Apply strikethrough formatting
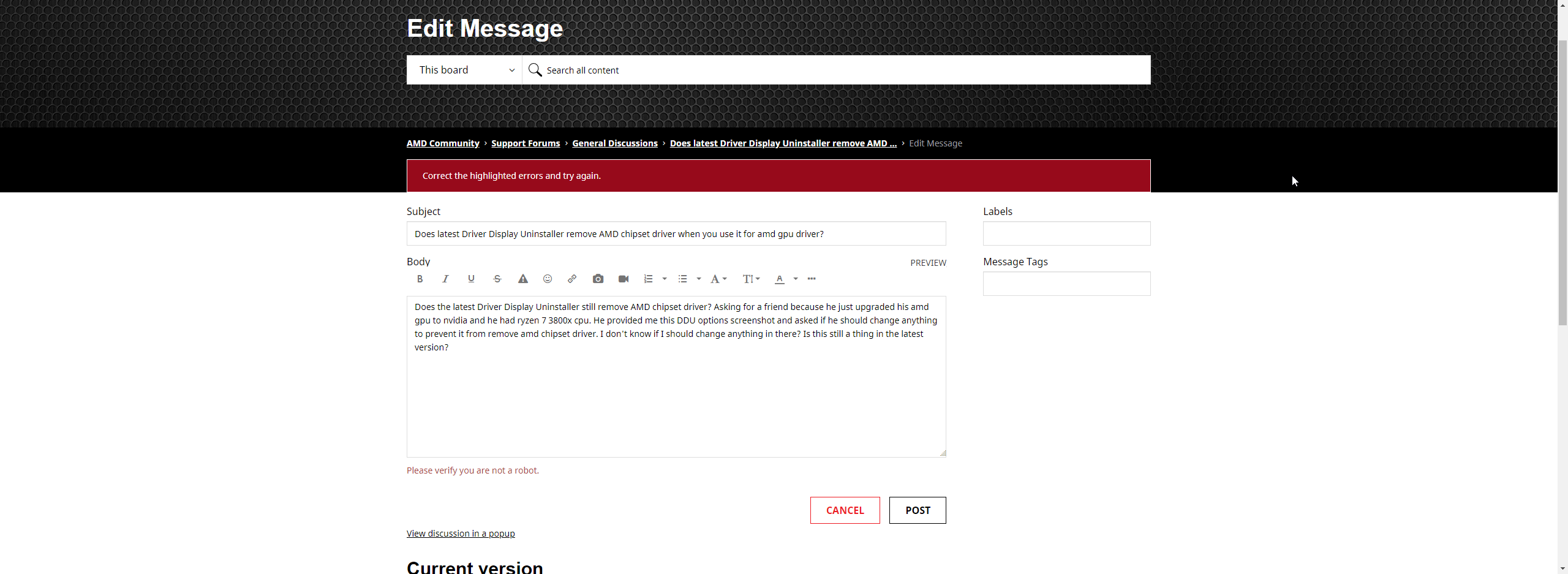Screen dimensions: 1568x574 coord(497,279)
